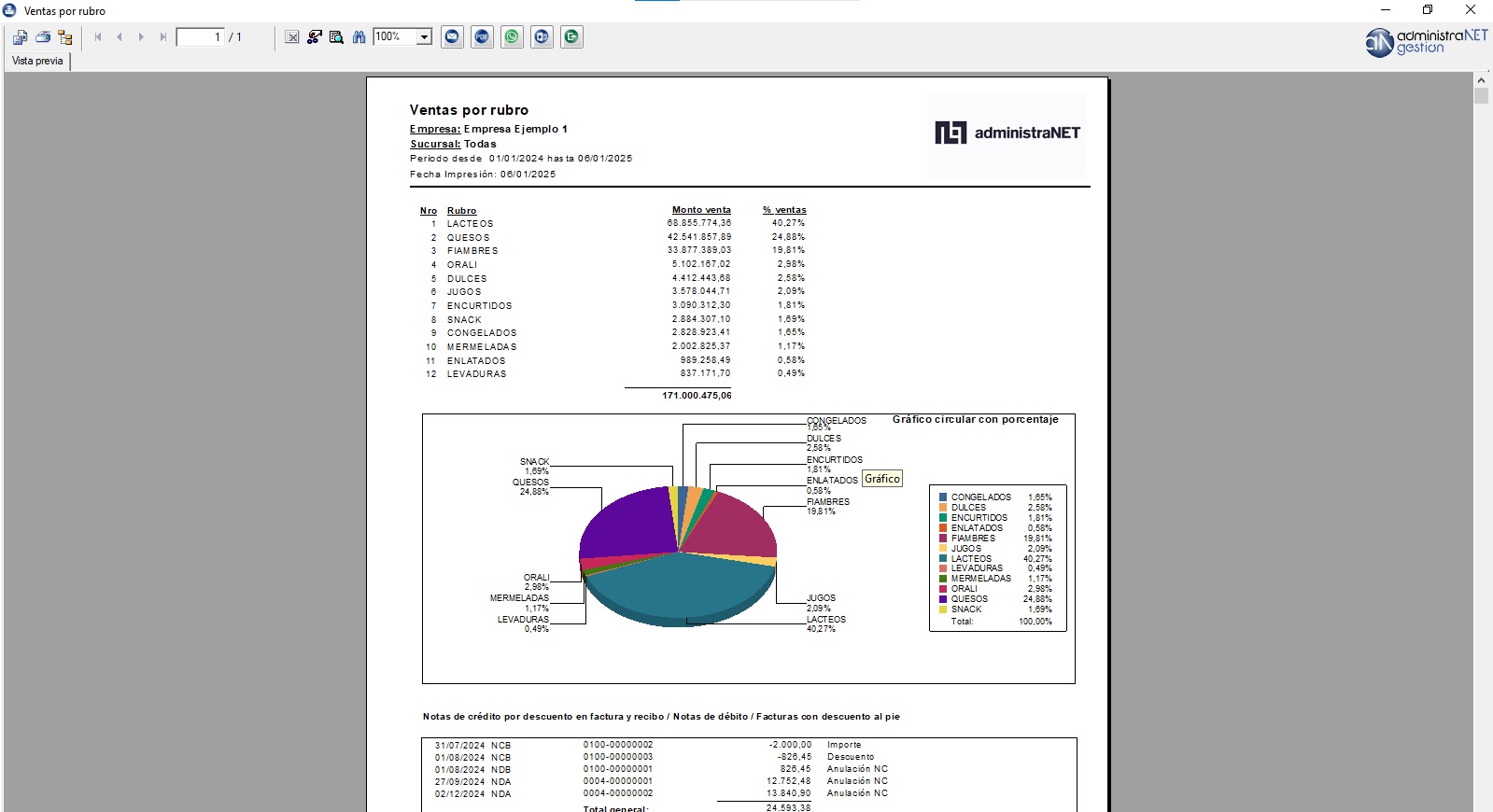1493x812 pixels.
Task: Click the Total: 100,00% legend row
Action: [1001, 622]
